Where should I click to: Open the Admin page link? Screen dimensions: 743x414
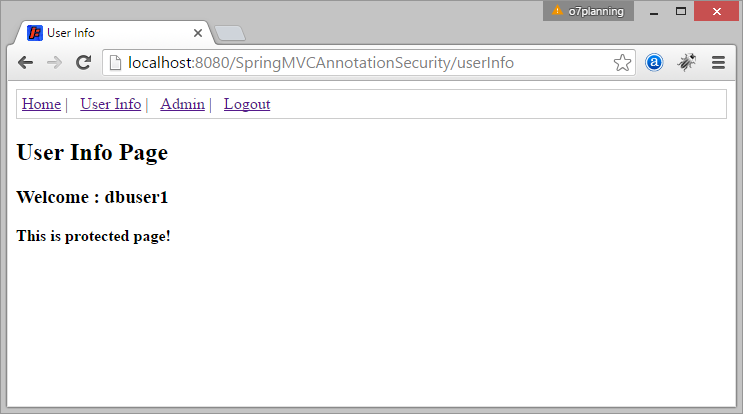point(182,104)
